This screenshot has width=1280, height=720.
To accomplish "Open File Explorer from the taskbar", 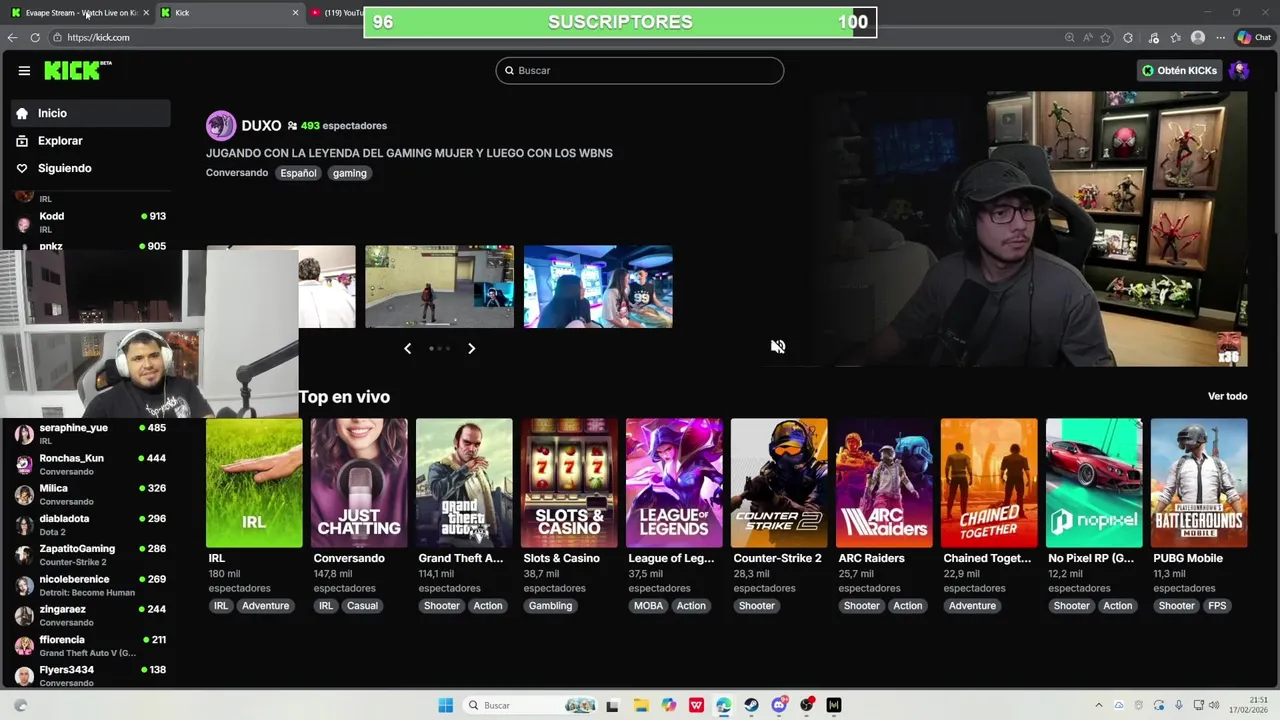I will [x=641, y=705].
